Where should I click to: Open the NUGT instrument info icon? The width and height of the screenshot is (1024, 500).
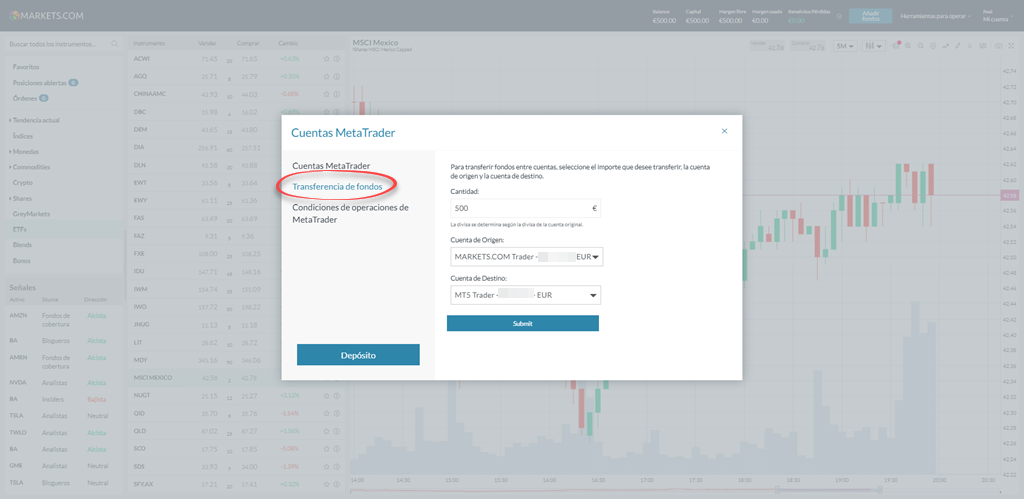tap(337, 395)
